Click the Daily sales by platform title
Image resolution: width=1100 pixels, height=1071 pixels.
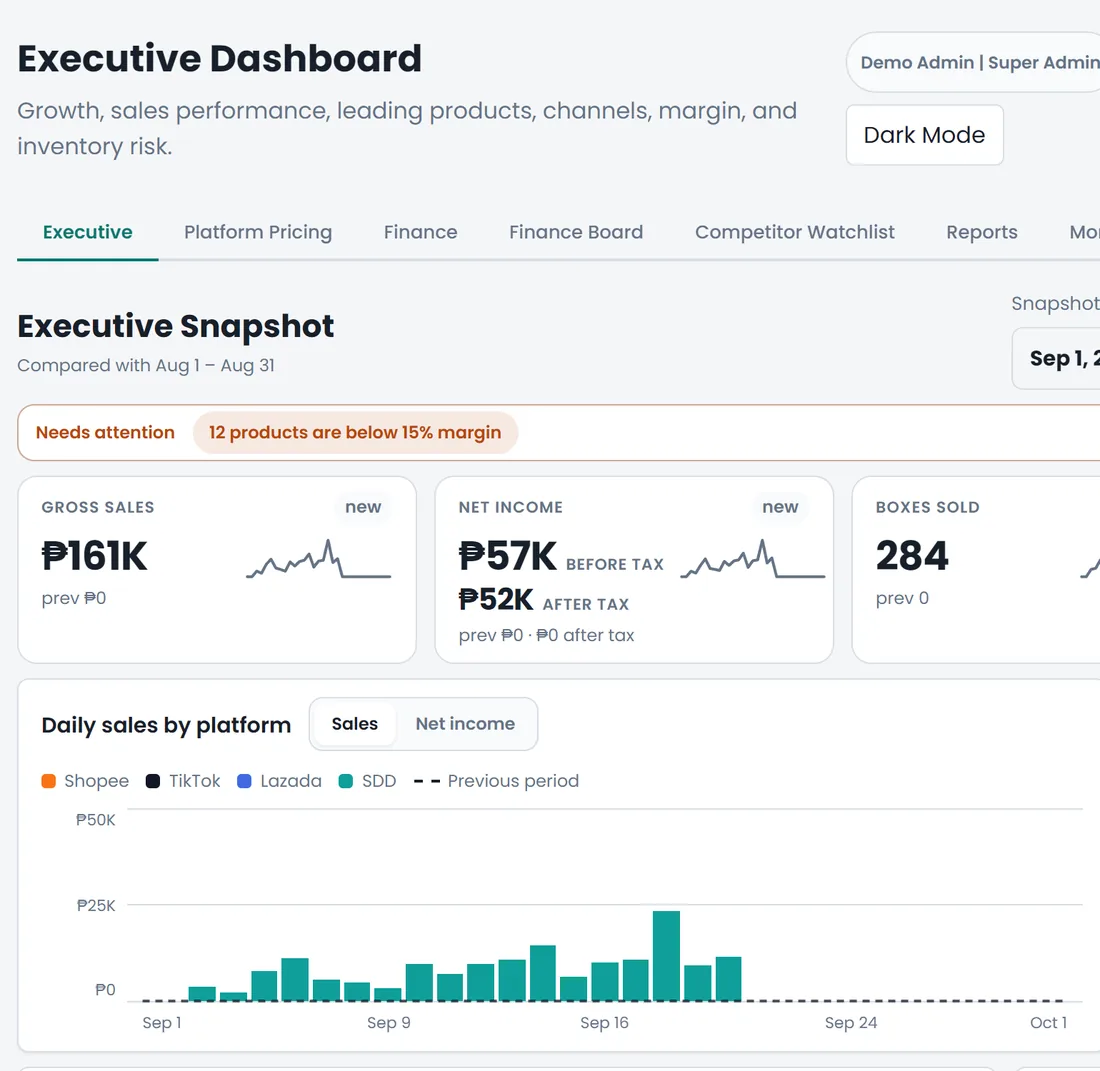[166, 725]
